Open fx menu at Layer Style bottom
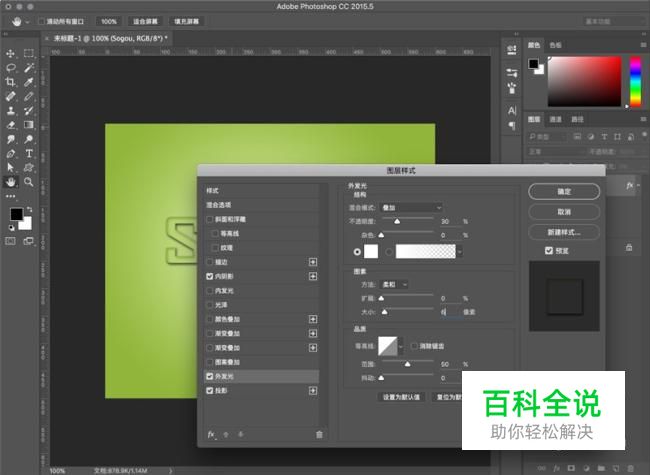The width and height of the screenshot is (650, 475). [211, 434]
